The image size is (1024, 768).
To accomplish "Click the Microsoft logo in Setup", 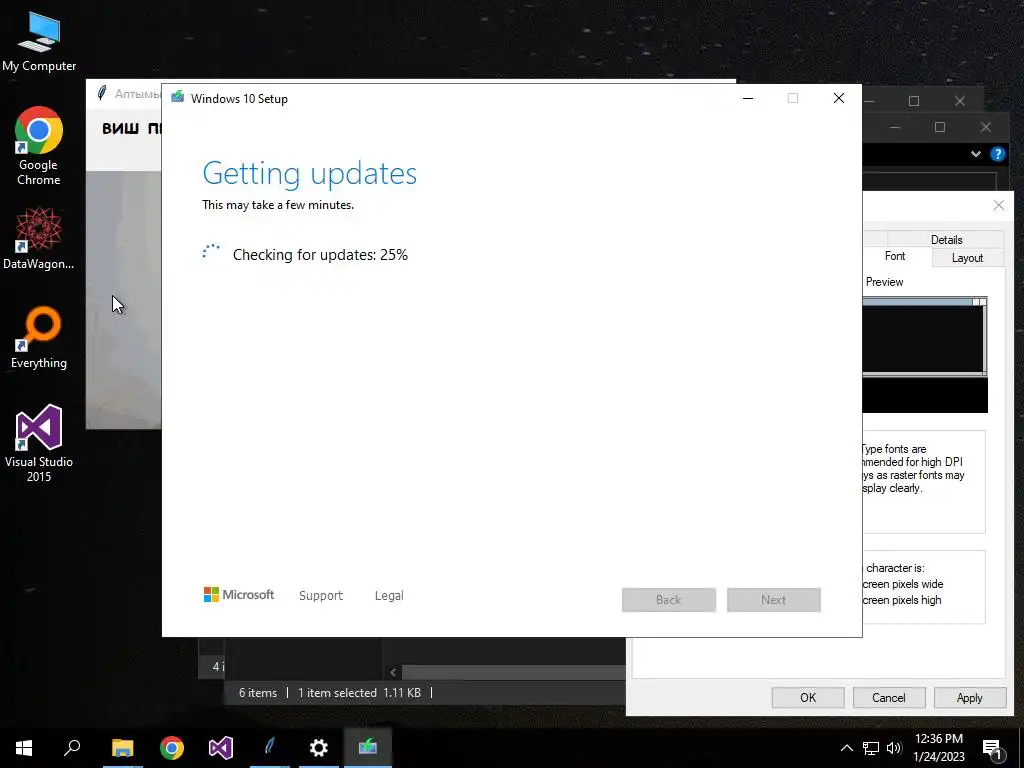I will click(239, 595).
